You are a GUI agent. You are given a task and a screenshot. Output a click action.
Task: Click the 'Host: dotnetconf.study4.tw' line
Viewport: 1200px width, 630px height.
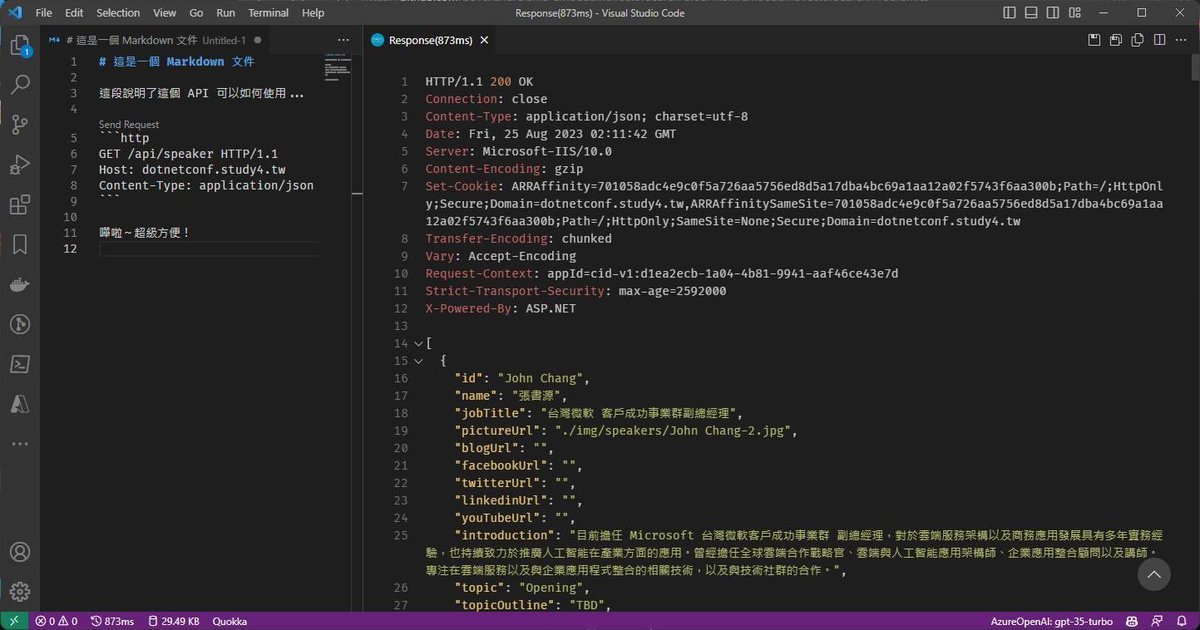[x=192, y=170]
